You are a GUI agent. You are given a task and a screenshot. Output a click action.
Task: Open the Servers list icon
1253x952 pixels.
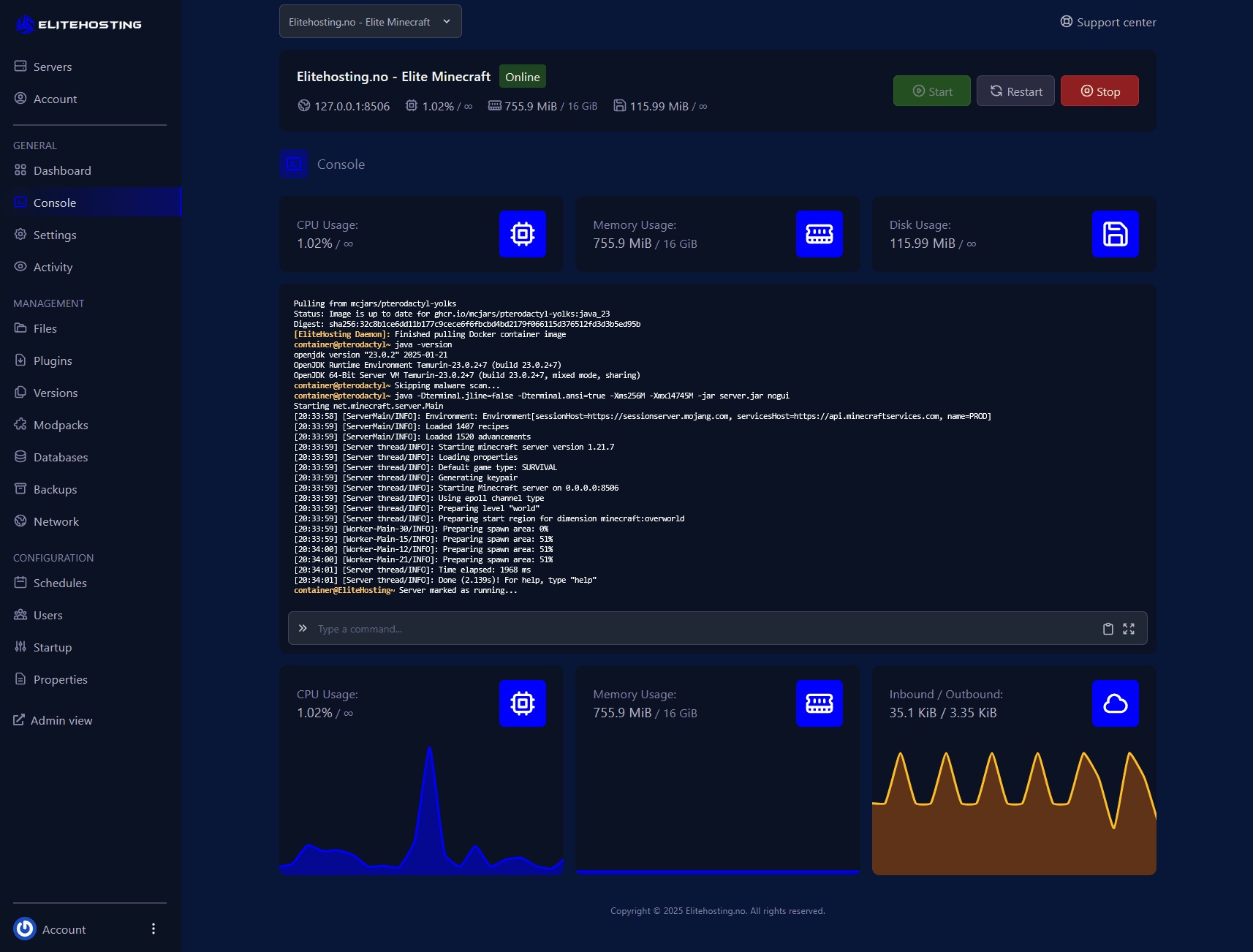[x=21, y=66]
